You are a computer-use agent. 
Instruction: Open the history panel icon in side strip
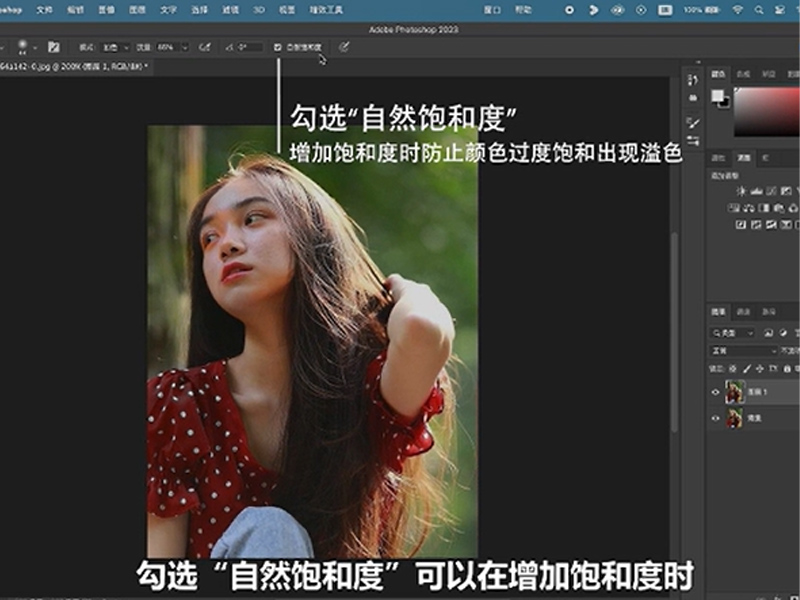pyautogui.click(x=693, y=79)
